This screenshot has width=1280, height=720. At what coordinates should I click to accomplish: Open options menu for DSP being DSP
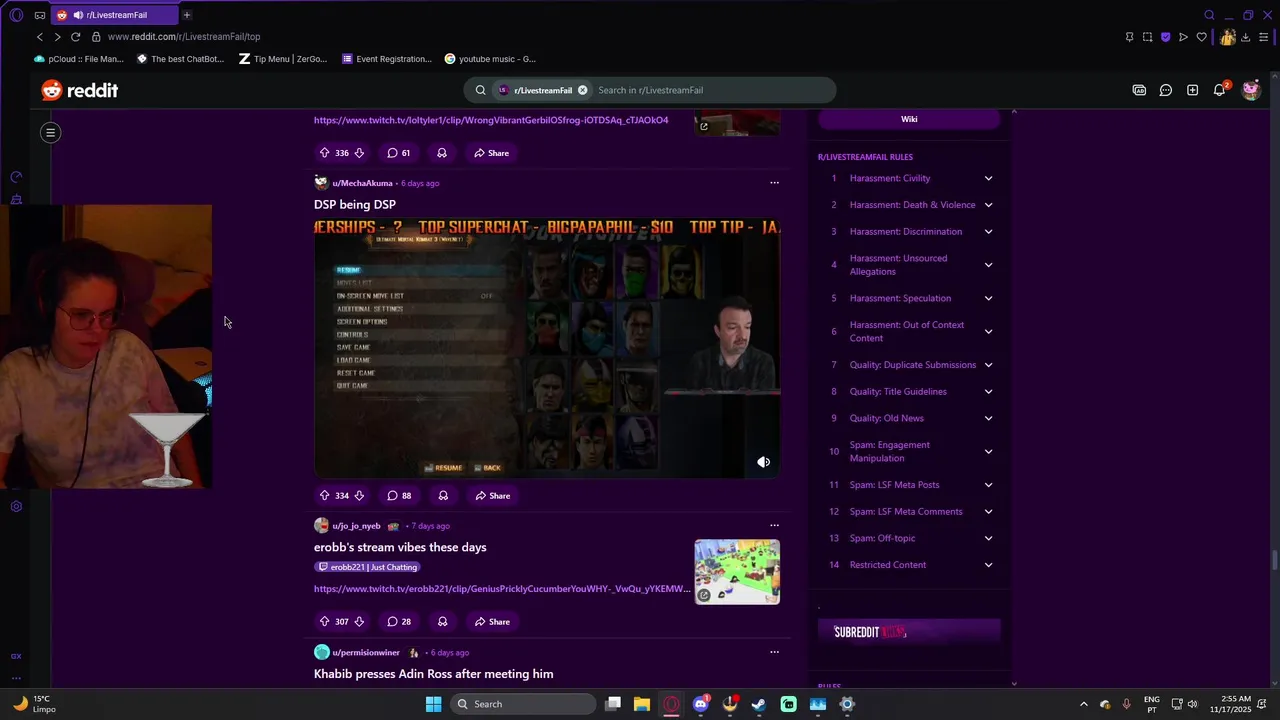point(774,183)
